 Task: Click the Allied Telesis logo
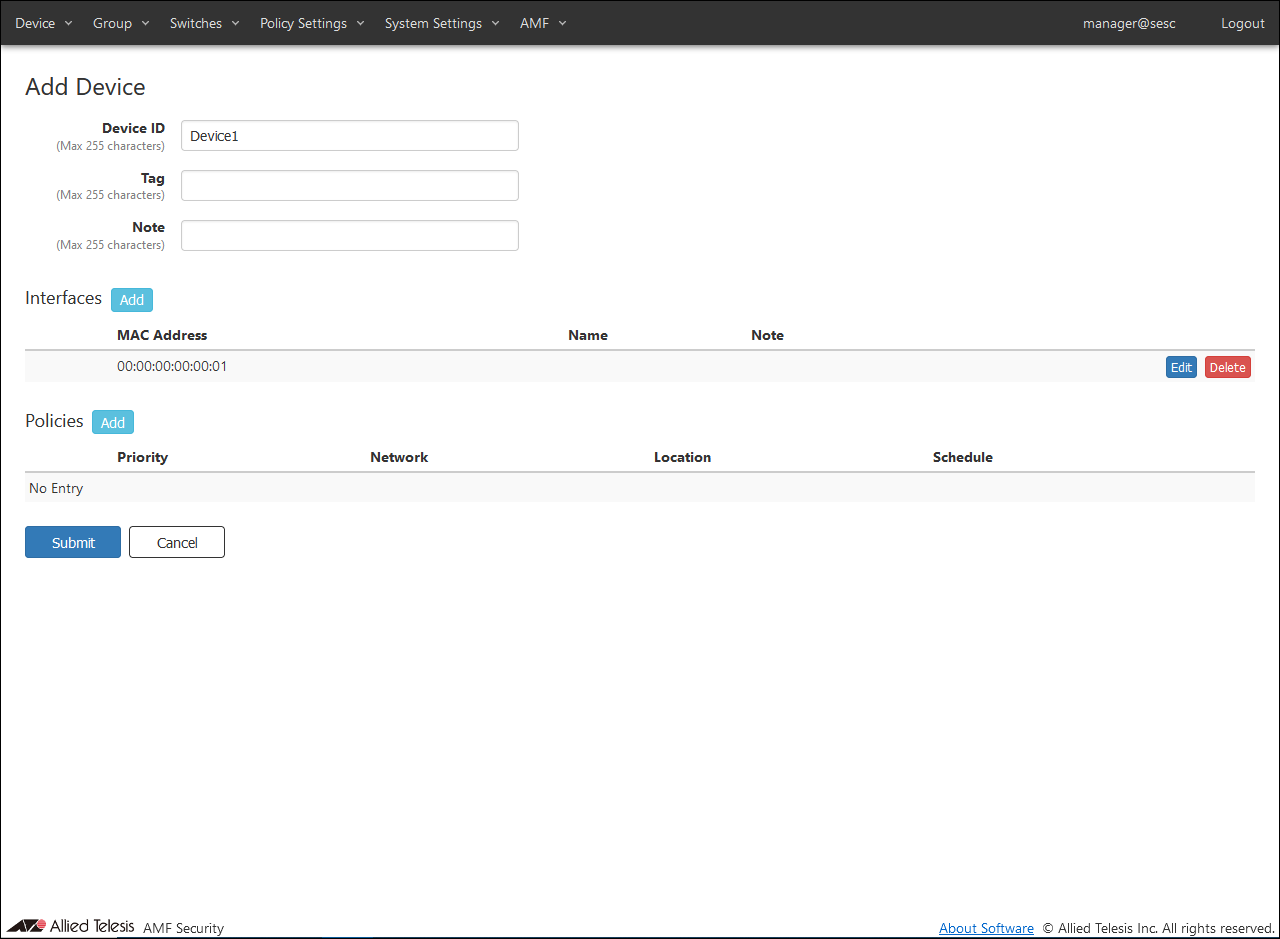click(x=70, y=926)
